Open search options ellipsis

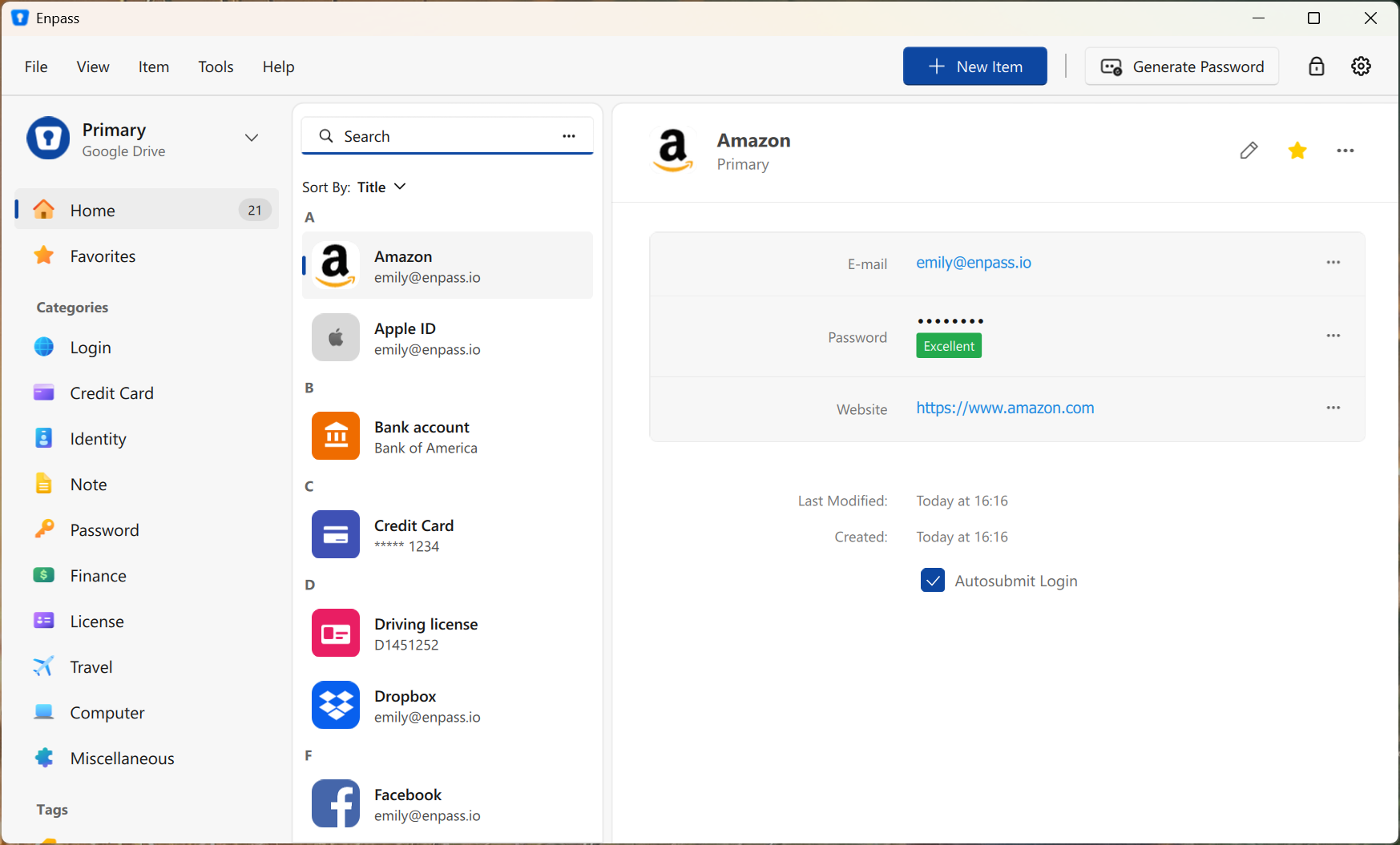(x=569, y=136)
